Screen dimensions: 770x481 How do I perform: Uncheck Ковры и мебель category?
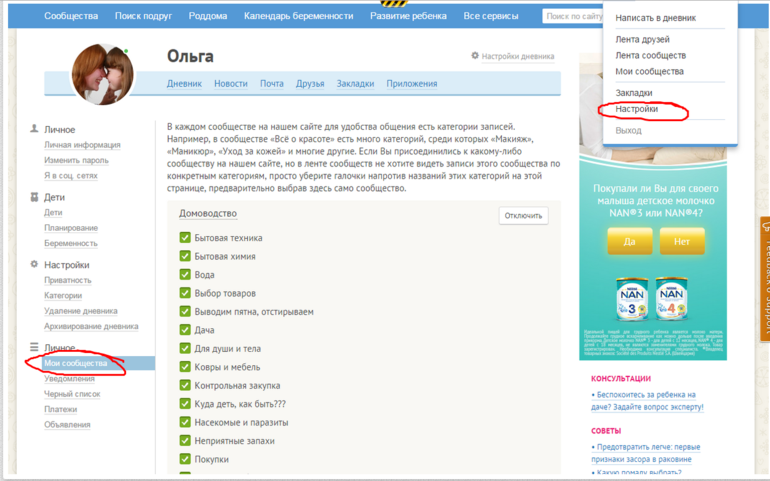(x=185, y=367)
